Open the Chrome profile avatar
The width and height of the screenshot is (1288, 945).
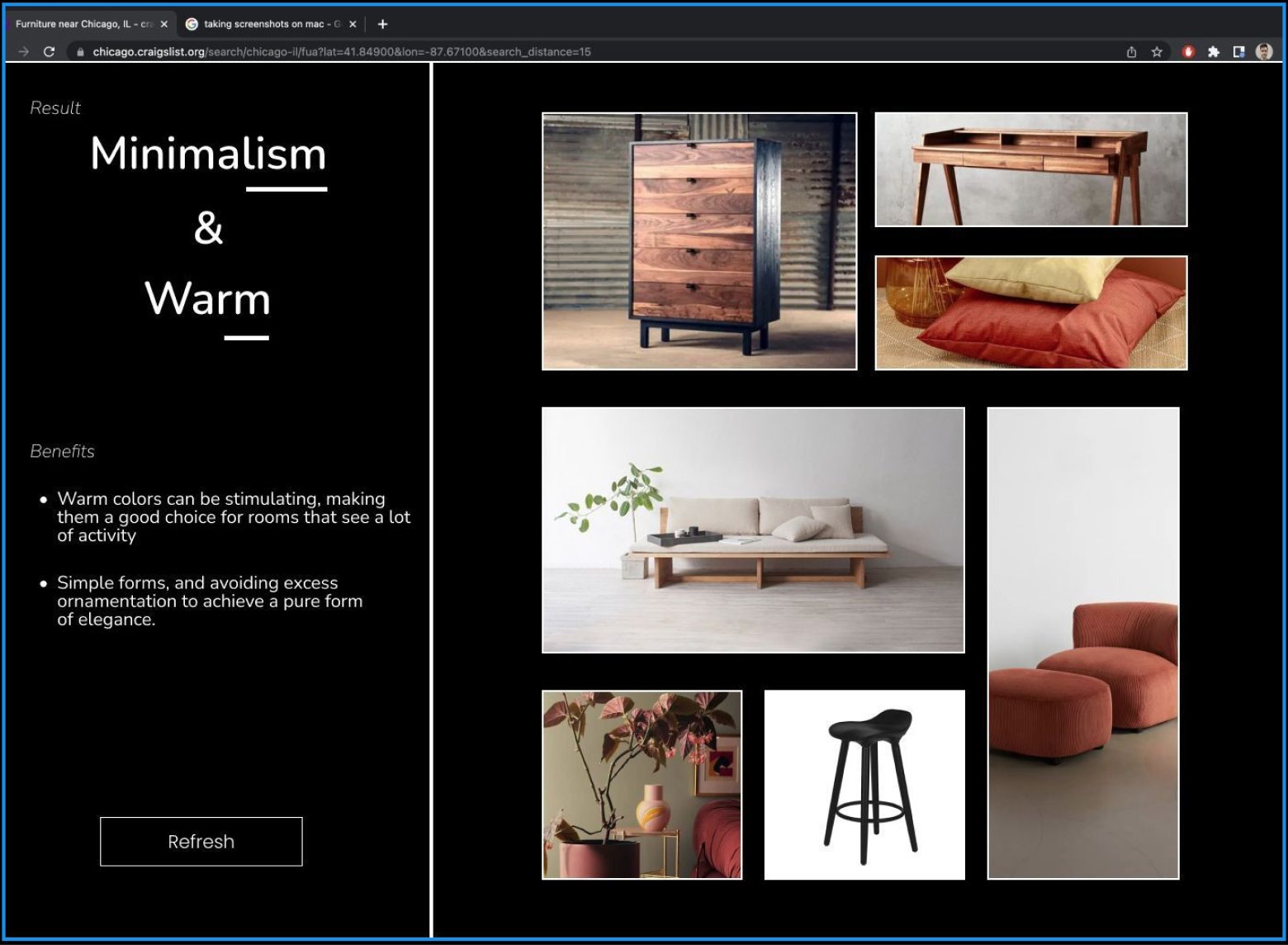(1263, 52)
